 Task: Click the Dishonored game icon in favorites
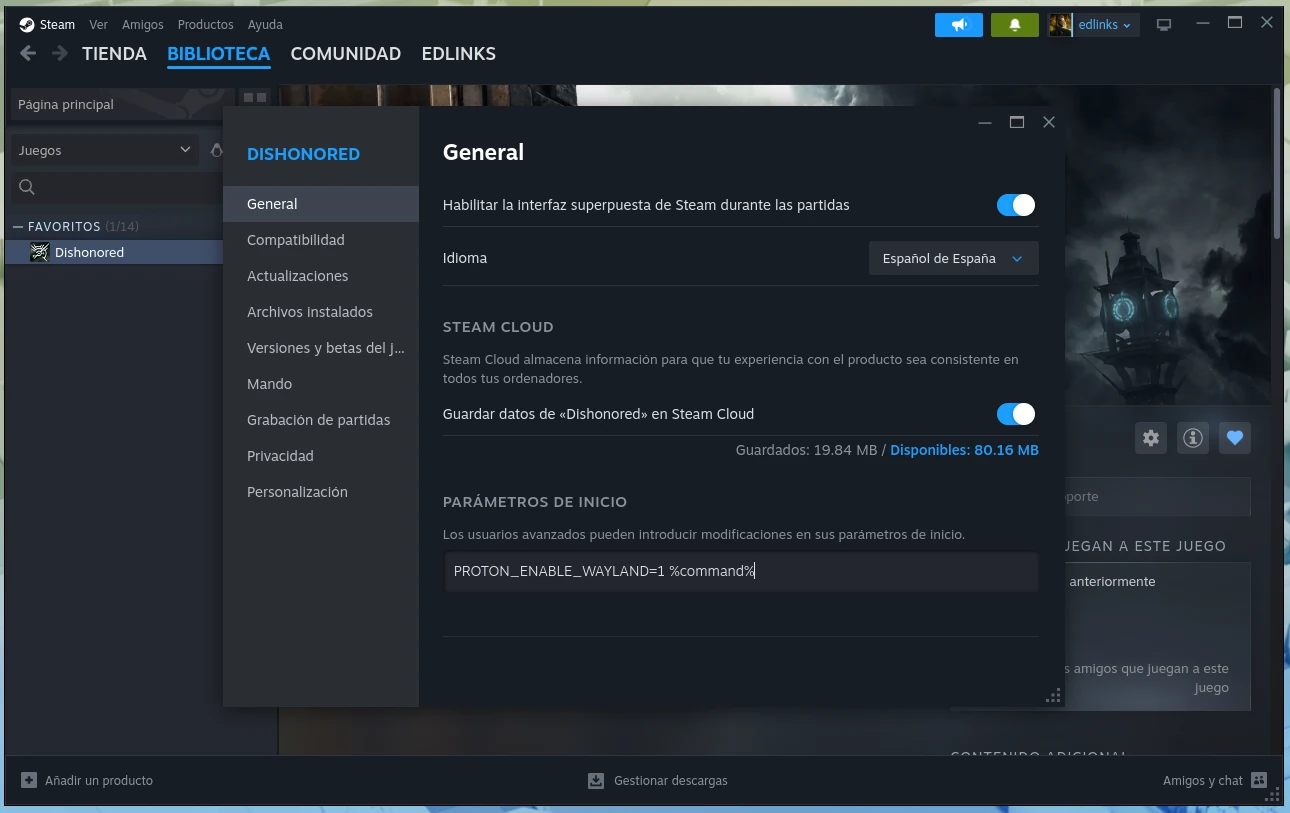point(39,252)
